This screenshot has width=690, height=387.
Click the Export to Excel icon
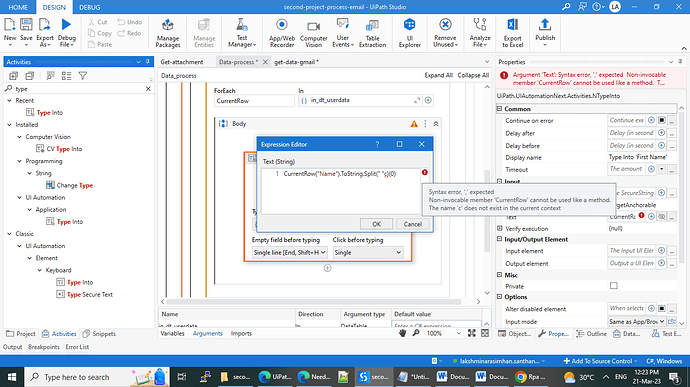tap(513, 33)
